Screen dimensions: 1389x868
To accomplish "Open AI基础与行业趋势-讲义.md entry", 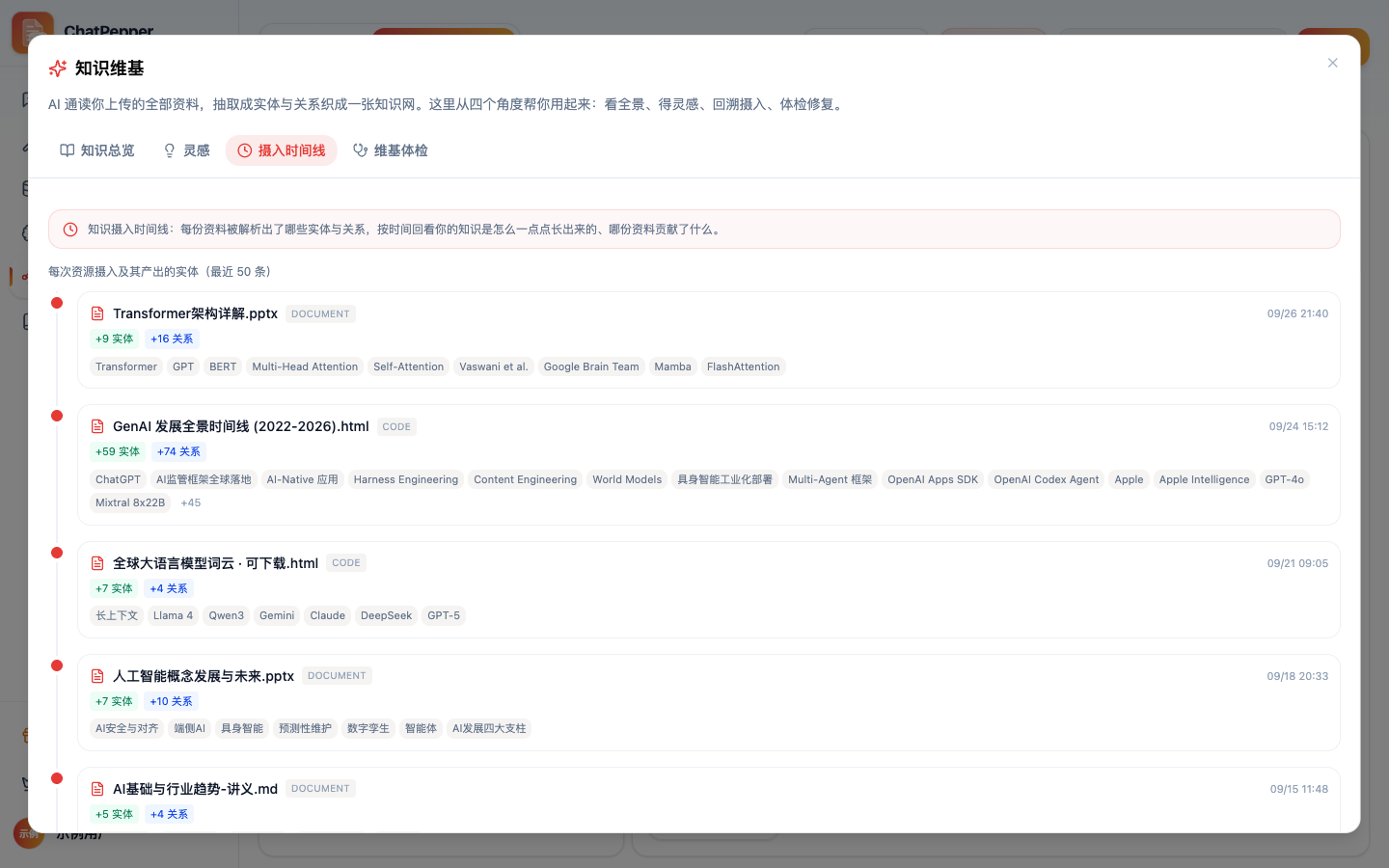I will (x=195, y=789).
